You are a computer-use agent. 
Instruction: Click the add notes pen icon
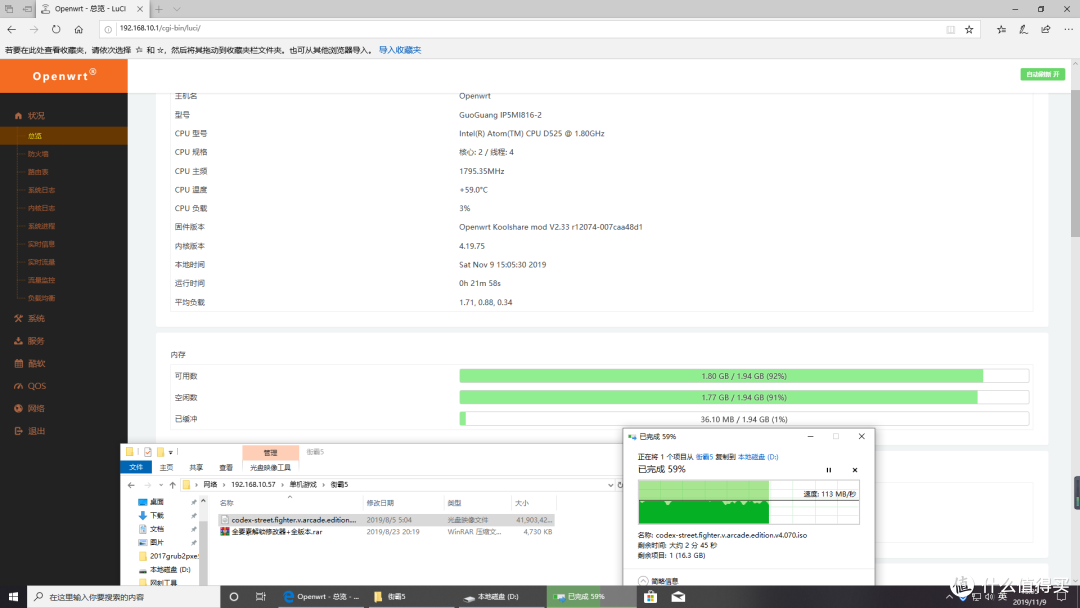(1024, 29)
